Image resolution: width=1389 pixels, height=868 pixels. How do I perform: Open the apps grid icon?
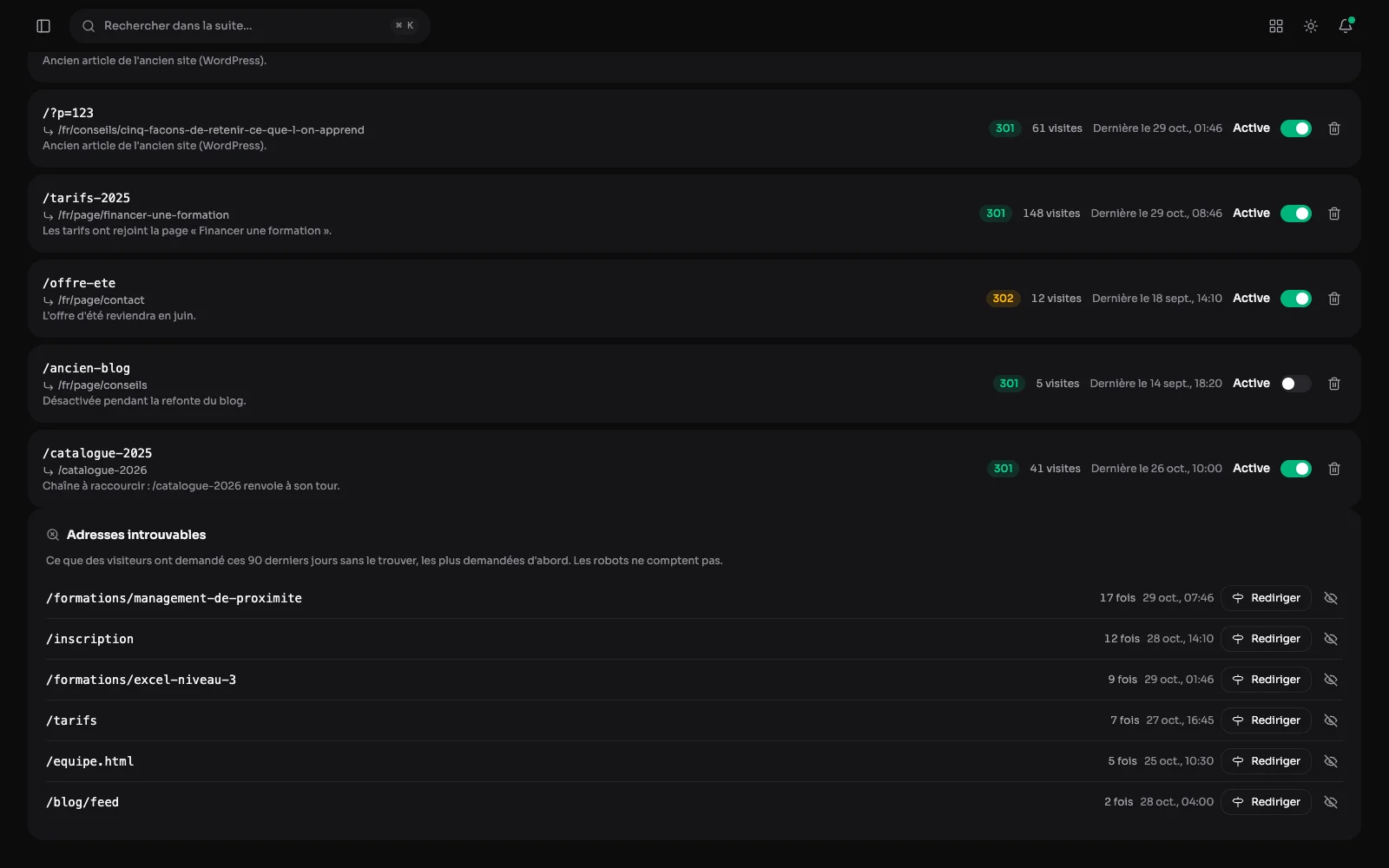tap(1276, 26)
